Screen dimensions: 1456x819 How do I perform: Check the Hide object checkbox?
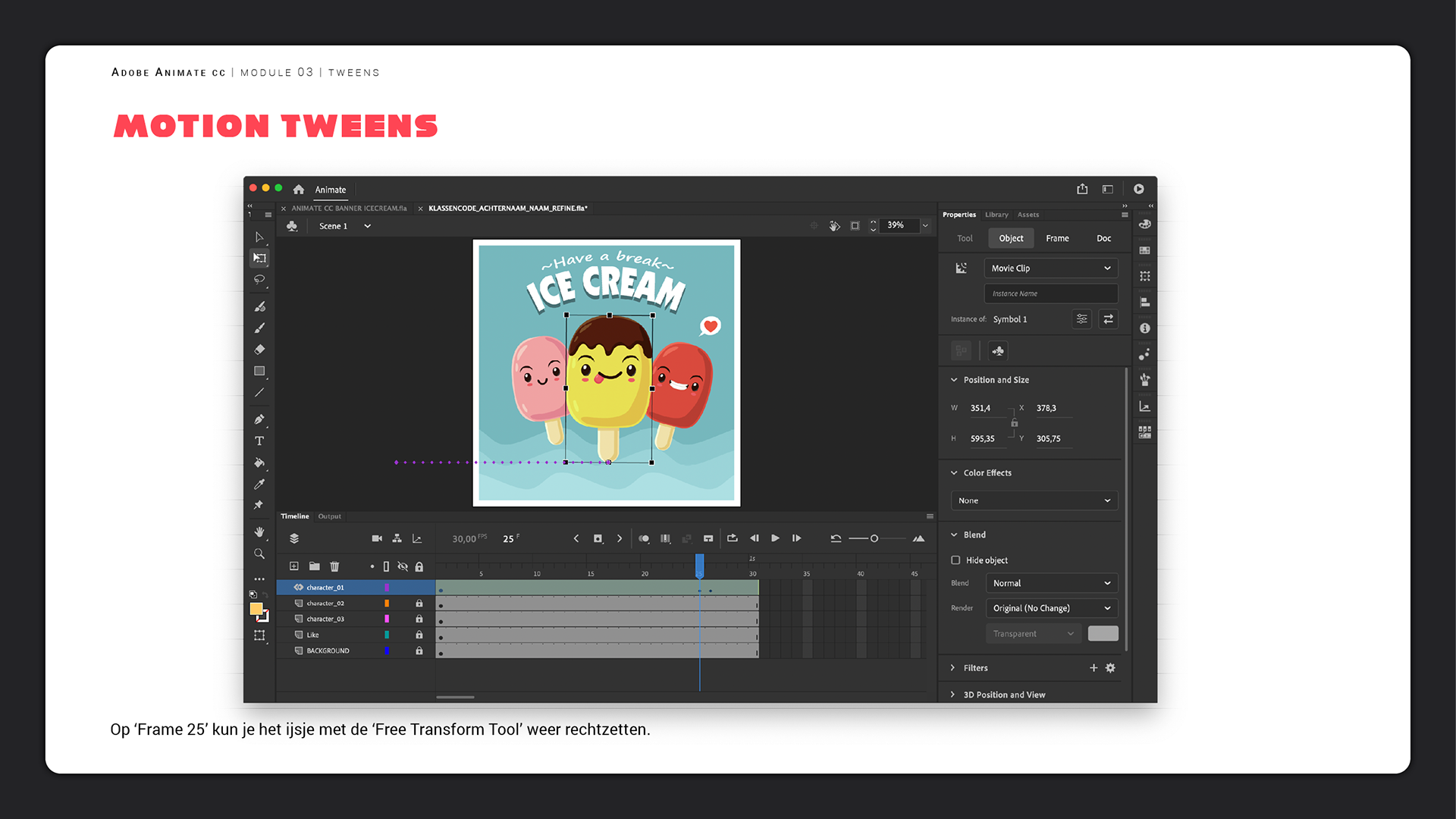[955, 560]
